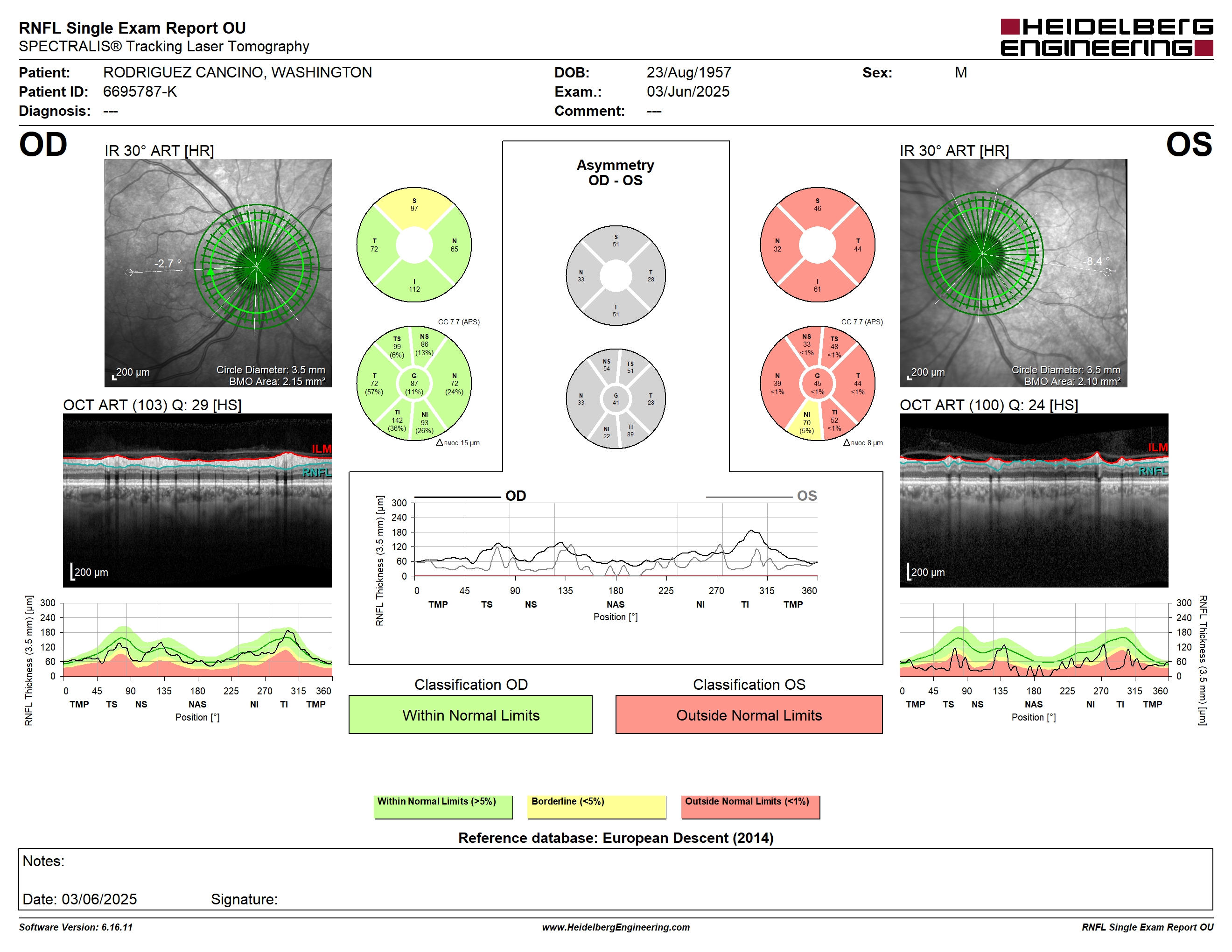Click asymmetry global G 41 center
The height and width of the screenshot is (952, 1232).
tap(616, 399)
